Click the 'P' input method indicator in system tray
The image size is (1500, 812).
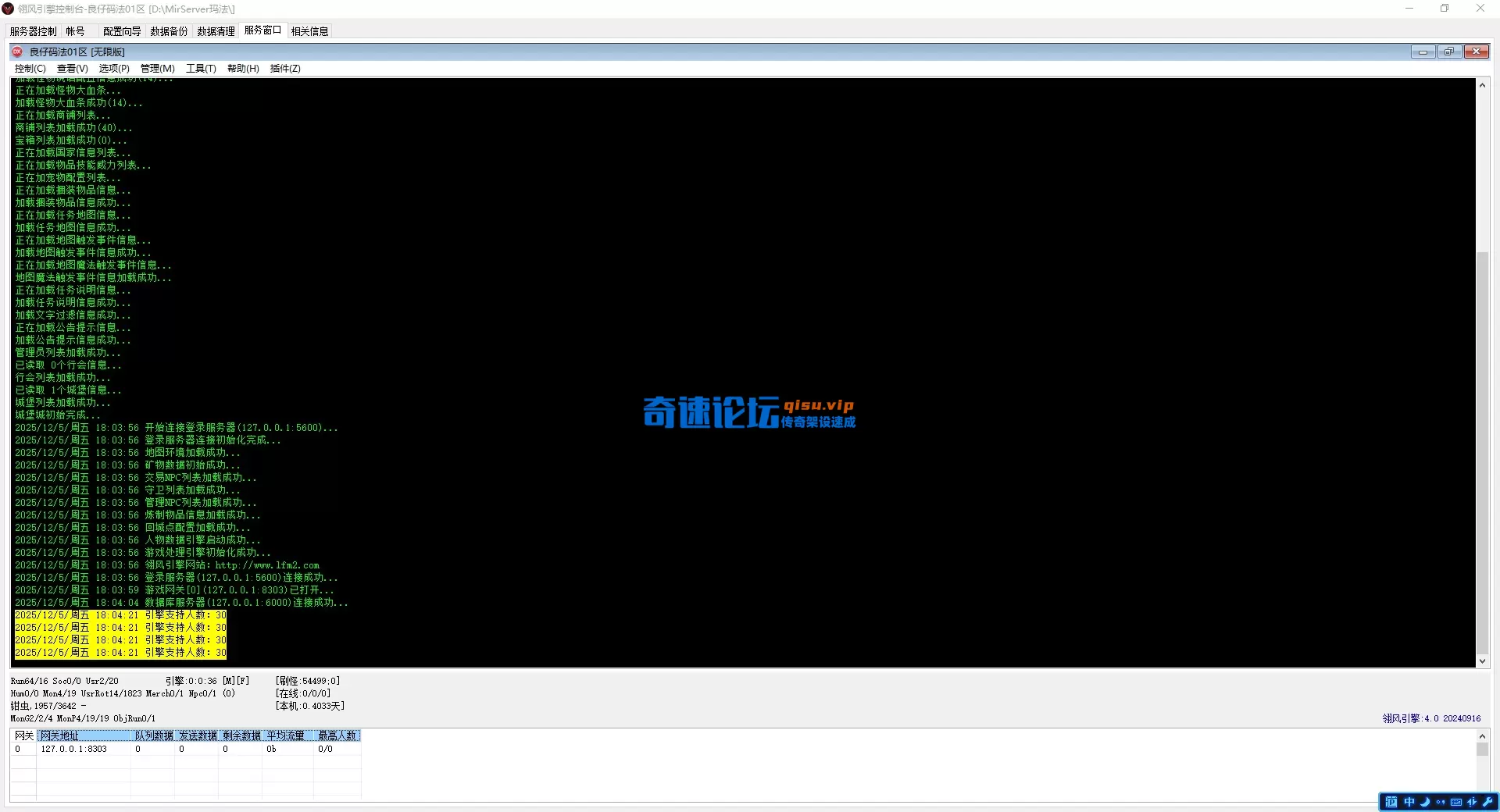[x=1391, y=803]
